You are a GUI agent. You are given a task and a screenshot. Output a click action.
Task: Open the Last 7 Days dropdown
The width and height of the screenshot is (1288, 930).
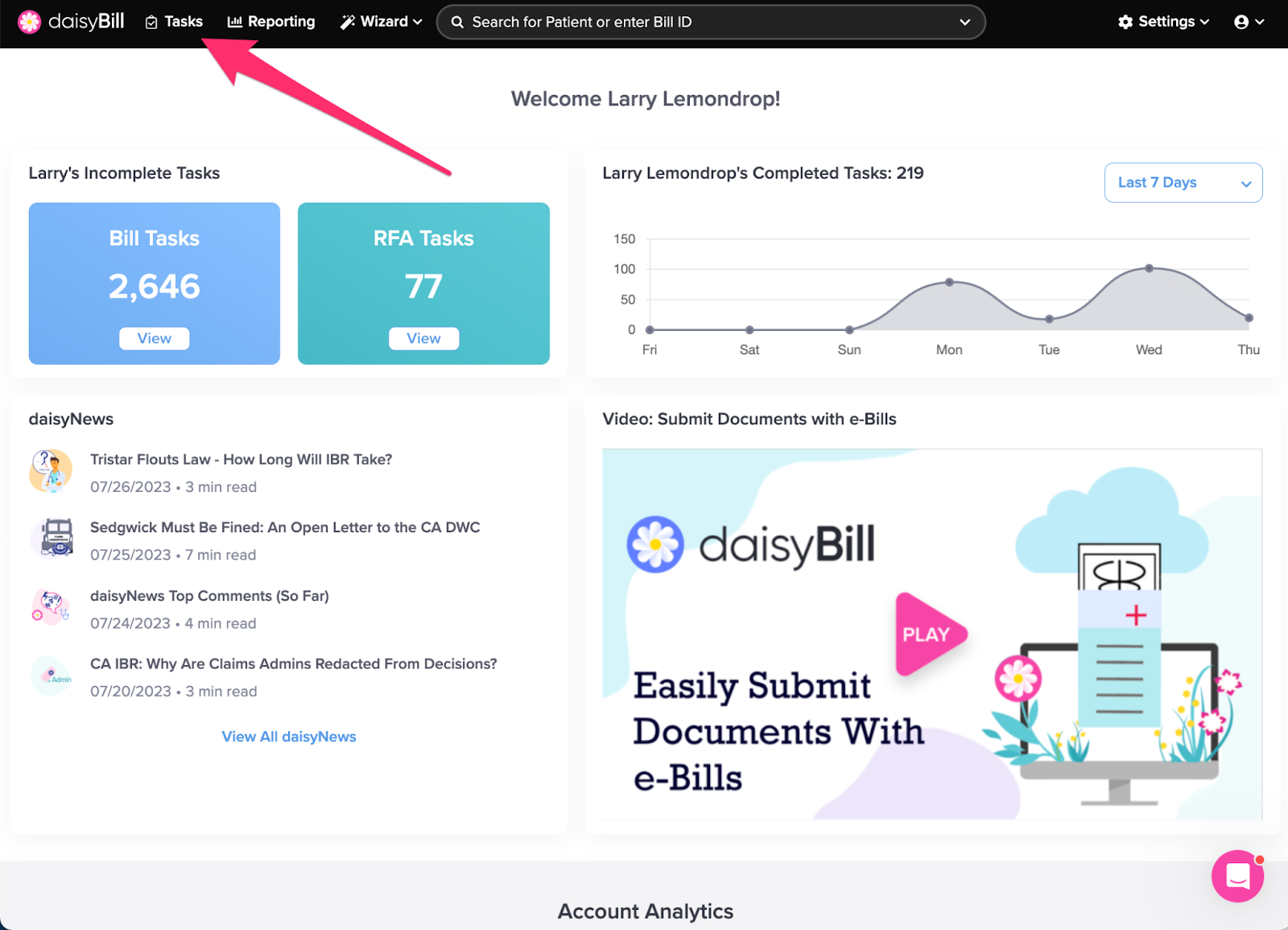click(1183, 183)
